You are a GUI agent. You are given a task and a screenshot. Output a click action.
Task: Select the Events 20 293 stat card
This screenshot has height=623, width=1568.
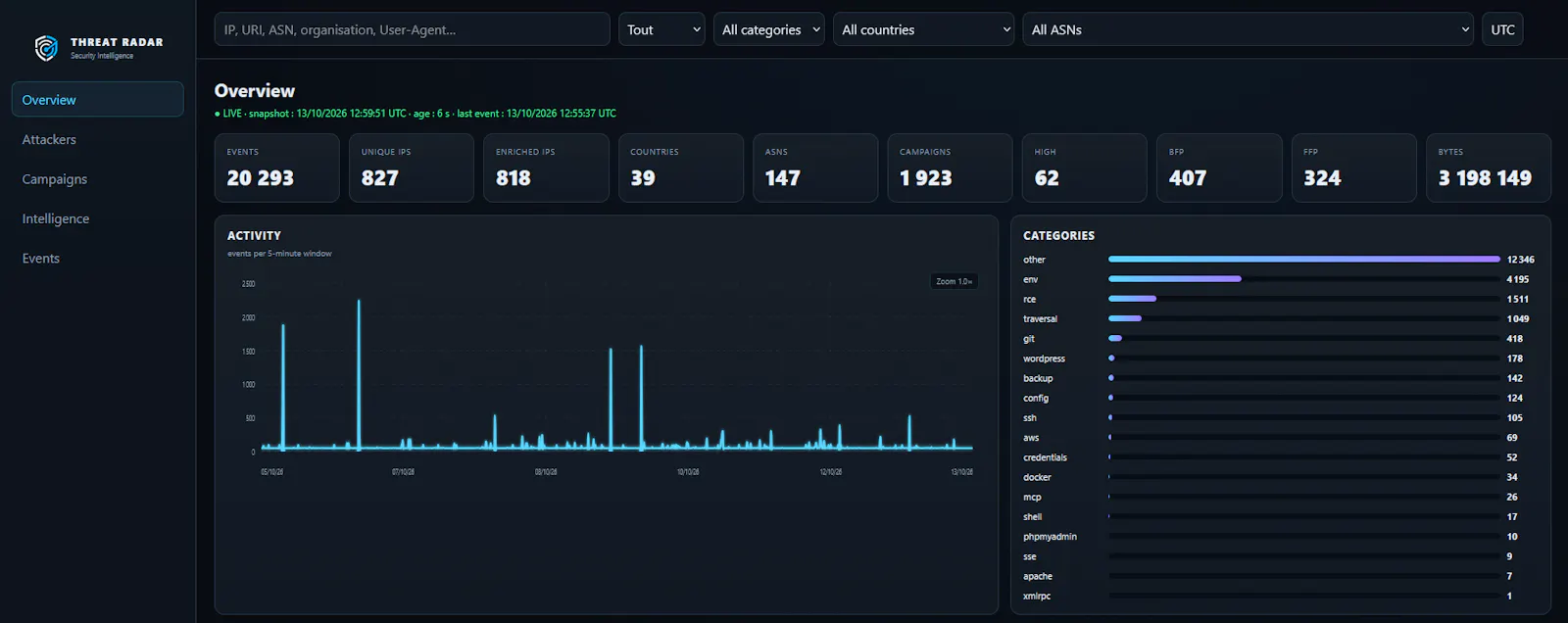point(276,168)
